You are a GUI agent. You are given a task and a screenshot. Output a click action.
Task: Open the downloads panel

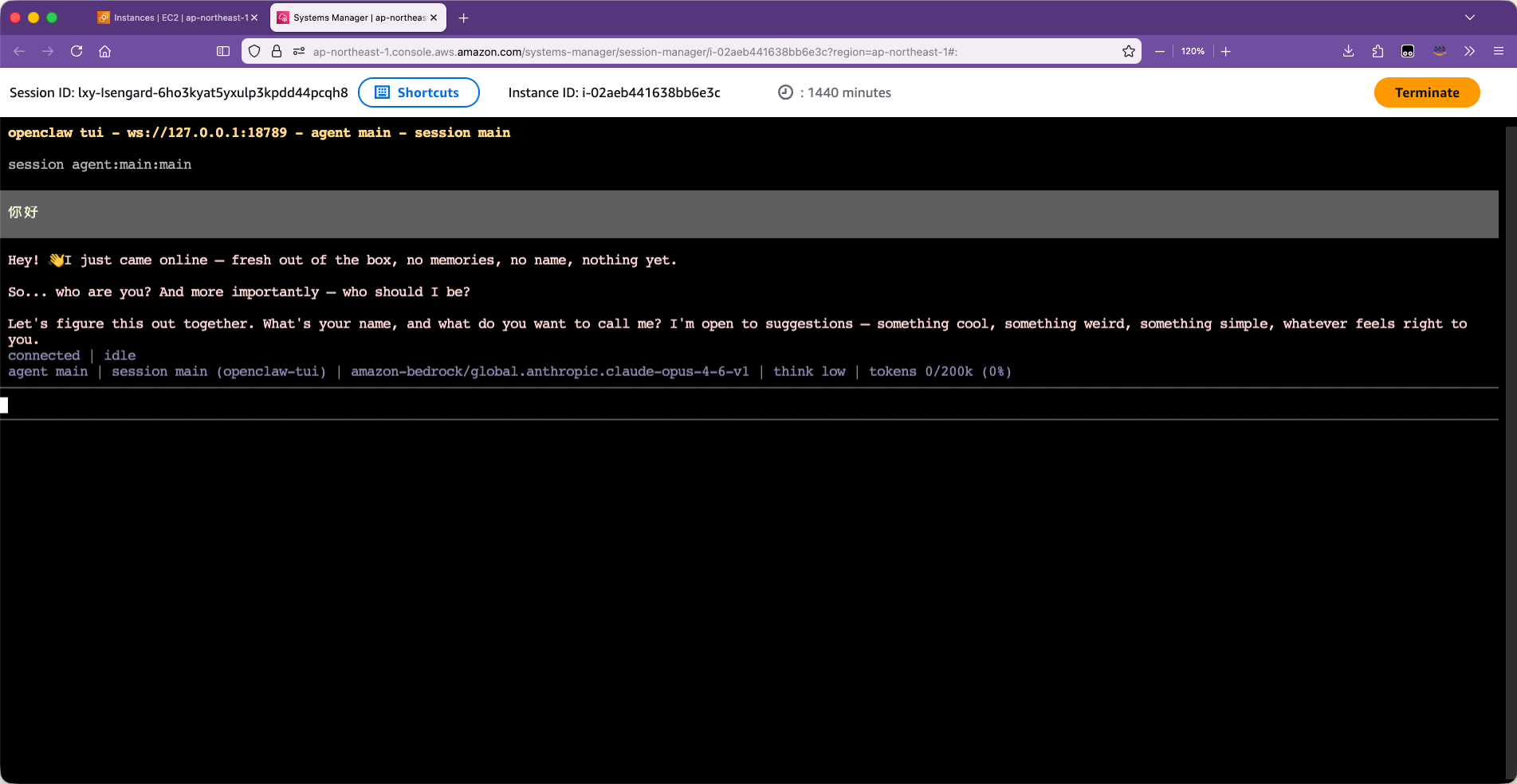pyautogui.click(x=1348, y=51)
